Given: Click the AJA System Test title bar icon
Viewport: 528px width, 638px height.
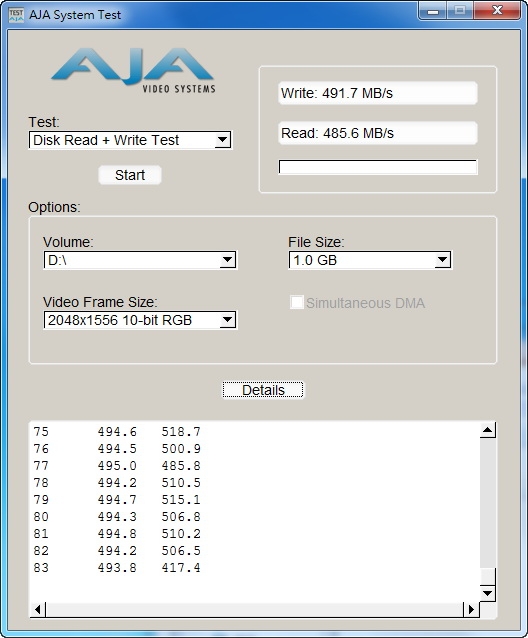Looking at the screenshot, I should (16, 15).
